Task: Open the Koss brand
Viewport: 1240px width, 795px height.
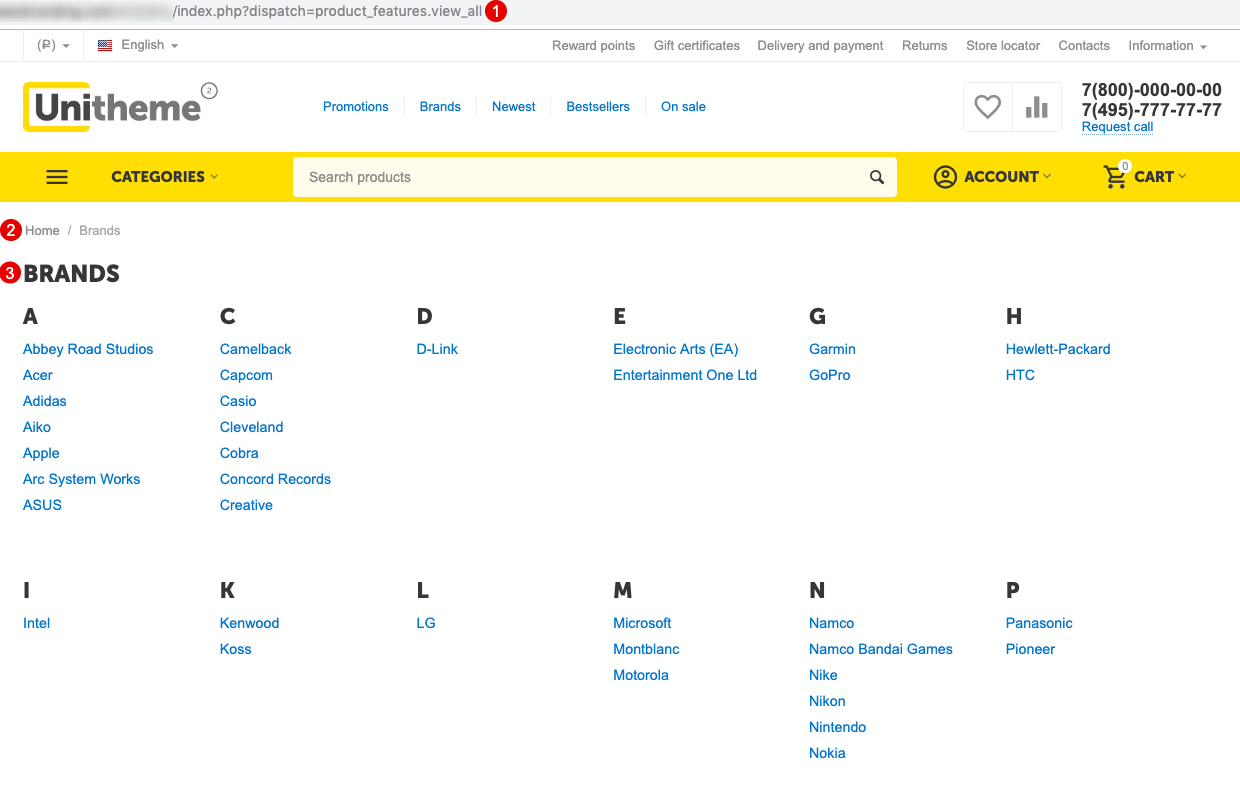Action: 236,649
